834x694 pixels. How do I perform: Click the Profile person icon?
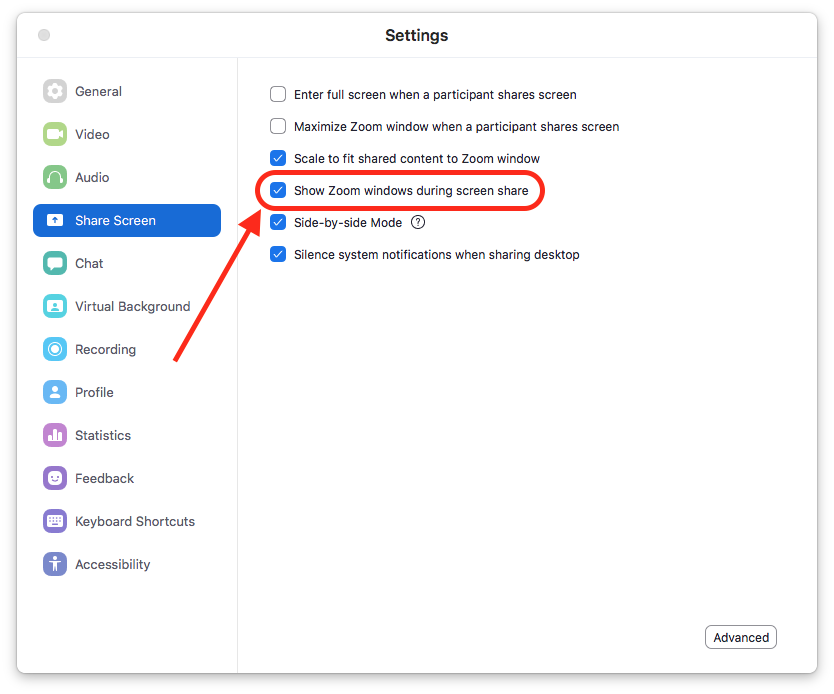pos(55,392)
